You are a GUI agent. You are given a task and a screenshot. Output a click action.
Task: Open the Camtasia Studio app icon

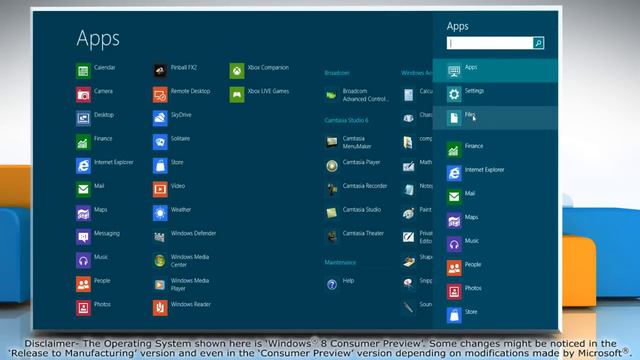331,213
